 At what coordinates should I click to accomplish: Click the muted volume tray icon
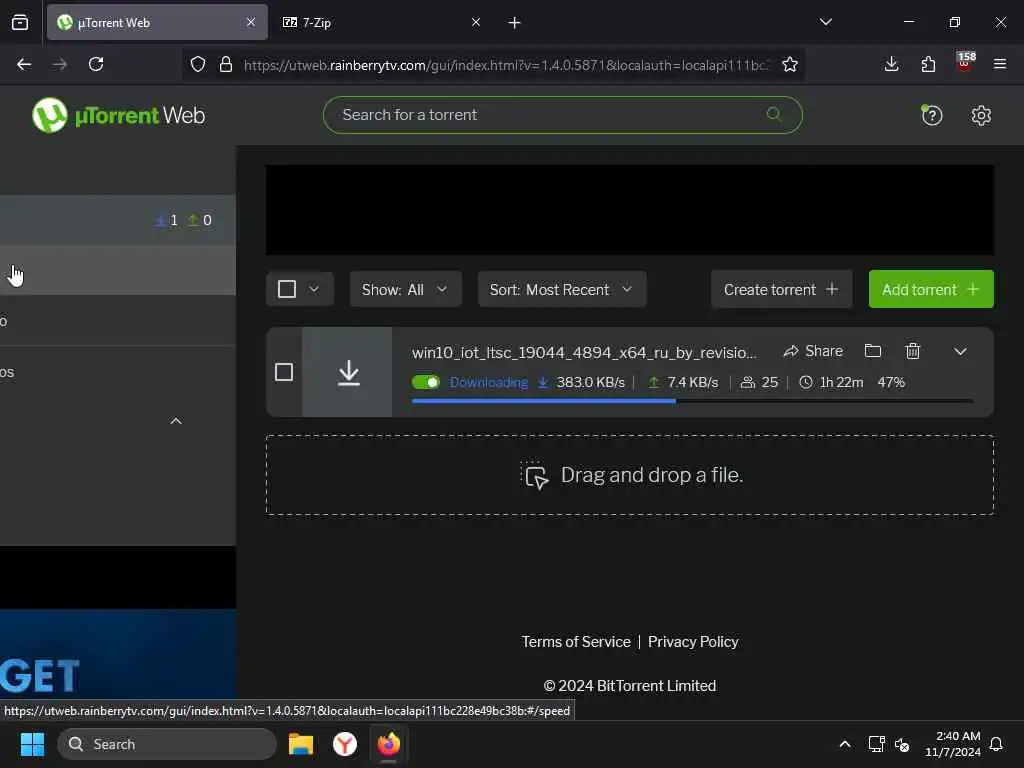click(903, 744)
